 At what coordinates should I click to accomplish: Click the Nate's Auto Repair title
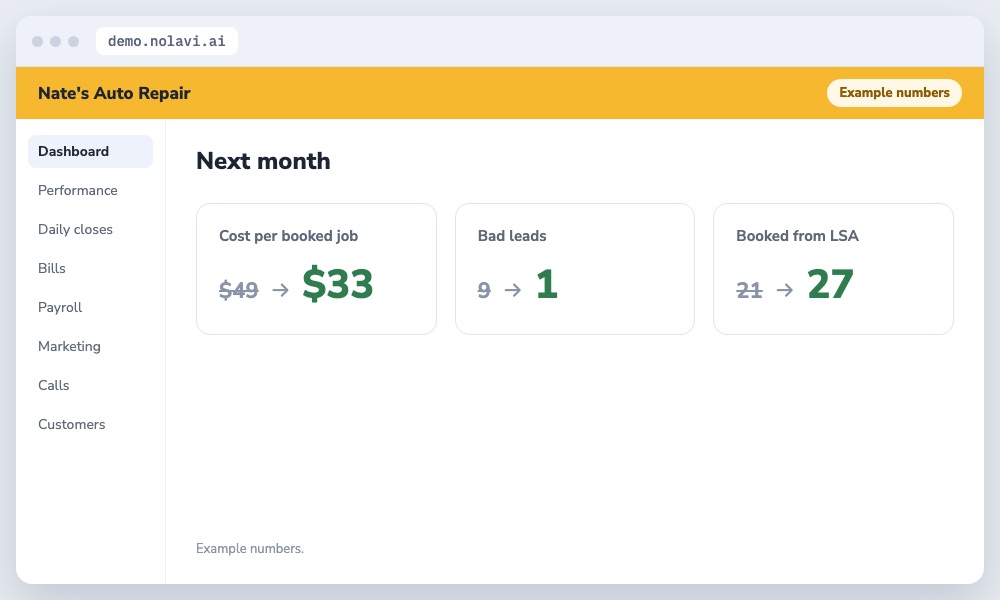click(x=114, y=93)
